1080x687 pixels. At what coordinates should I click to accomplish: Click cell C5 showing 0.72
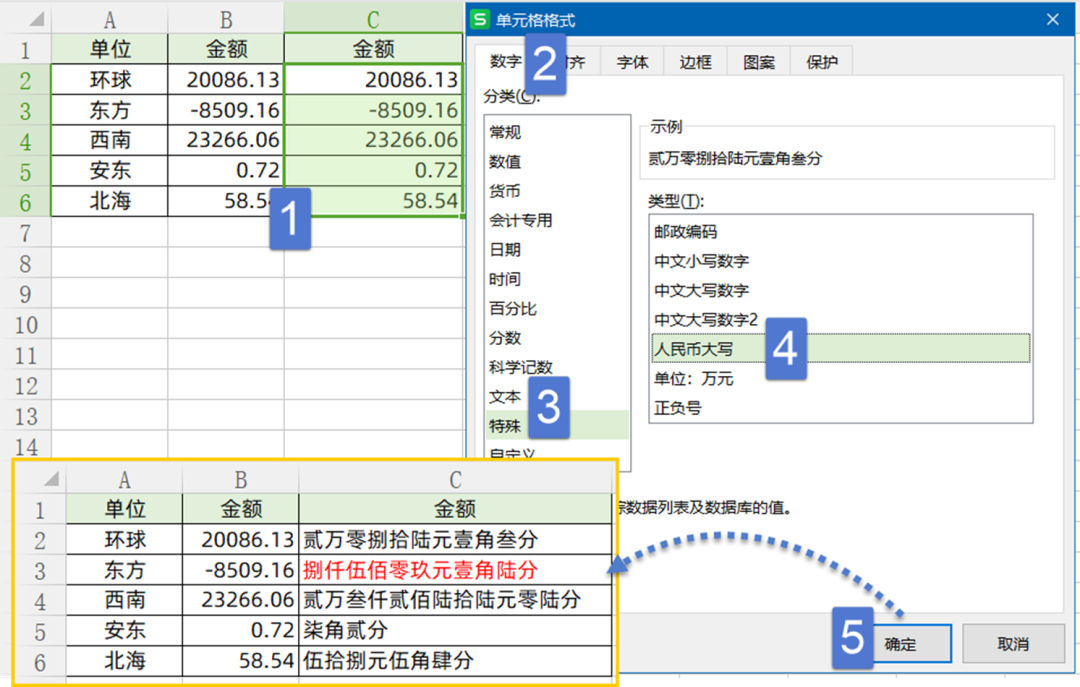[x=373, y=170]
